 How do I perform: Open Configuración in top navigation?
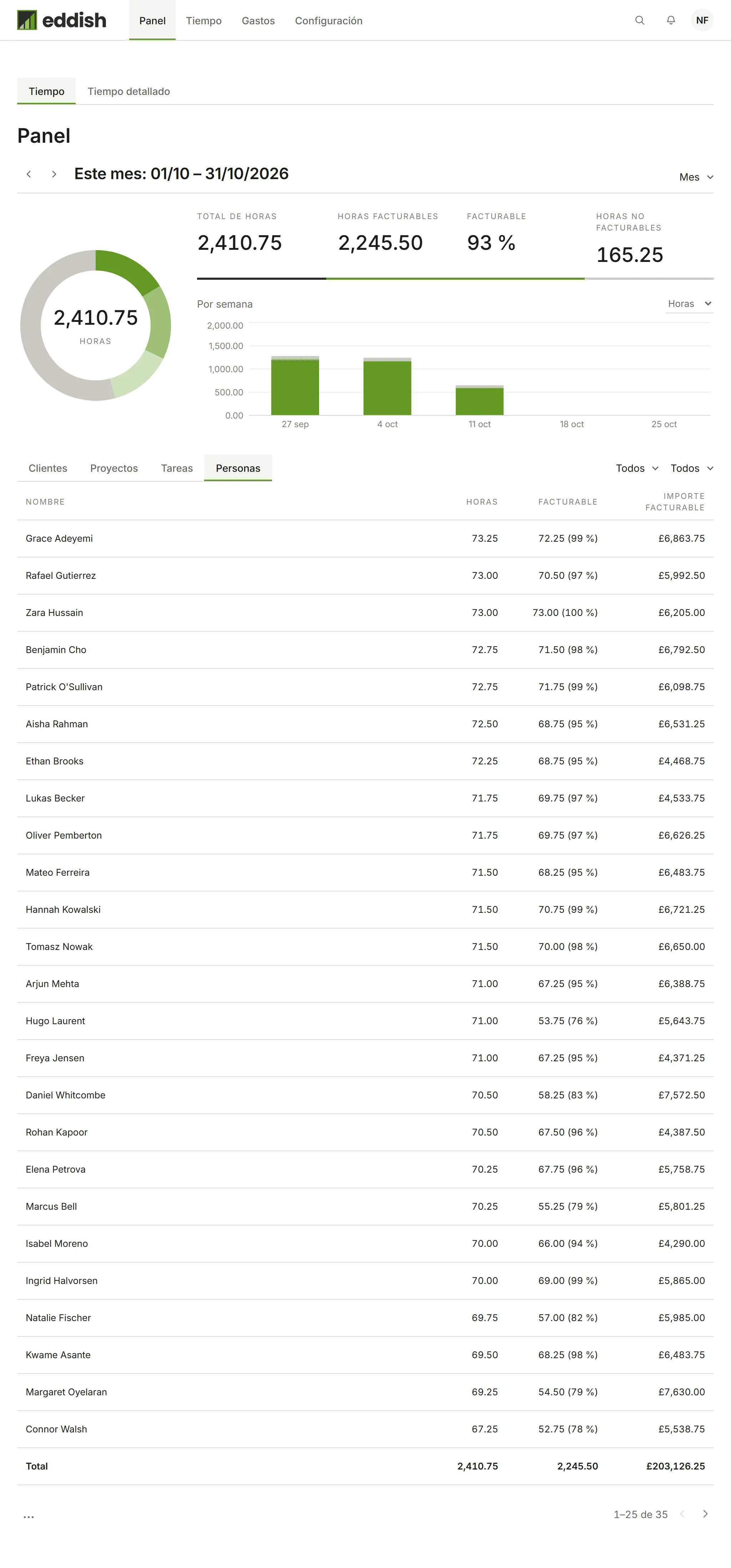tap(329, 21)
